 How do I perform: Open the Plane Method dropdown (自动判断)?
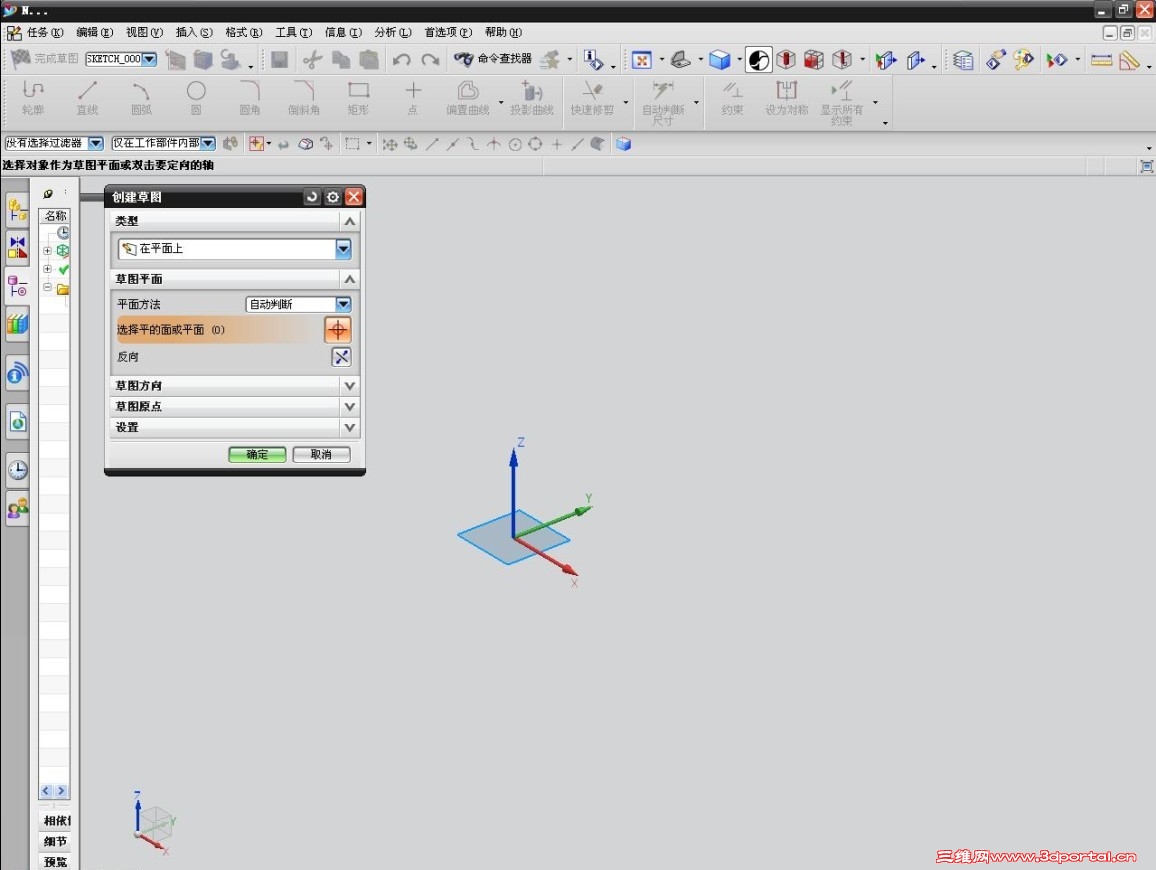point(343,304)
